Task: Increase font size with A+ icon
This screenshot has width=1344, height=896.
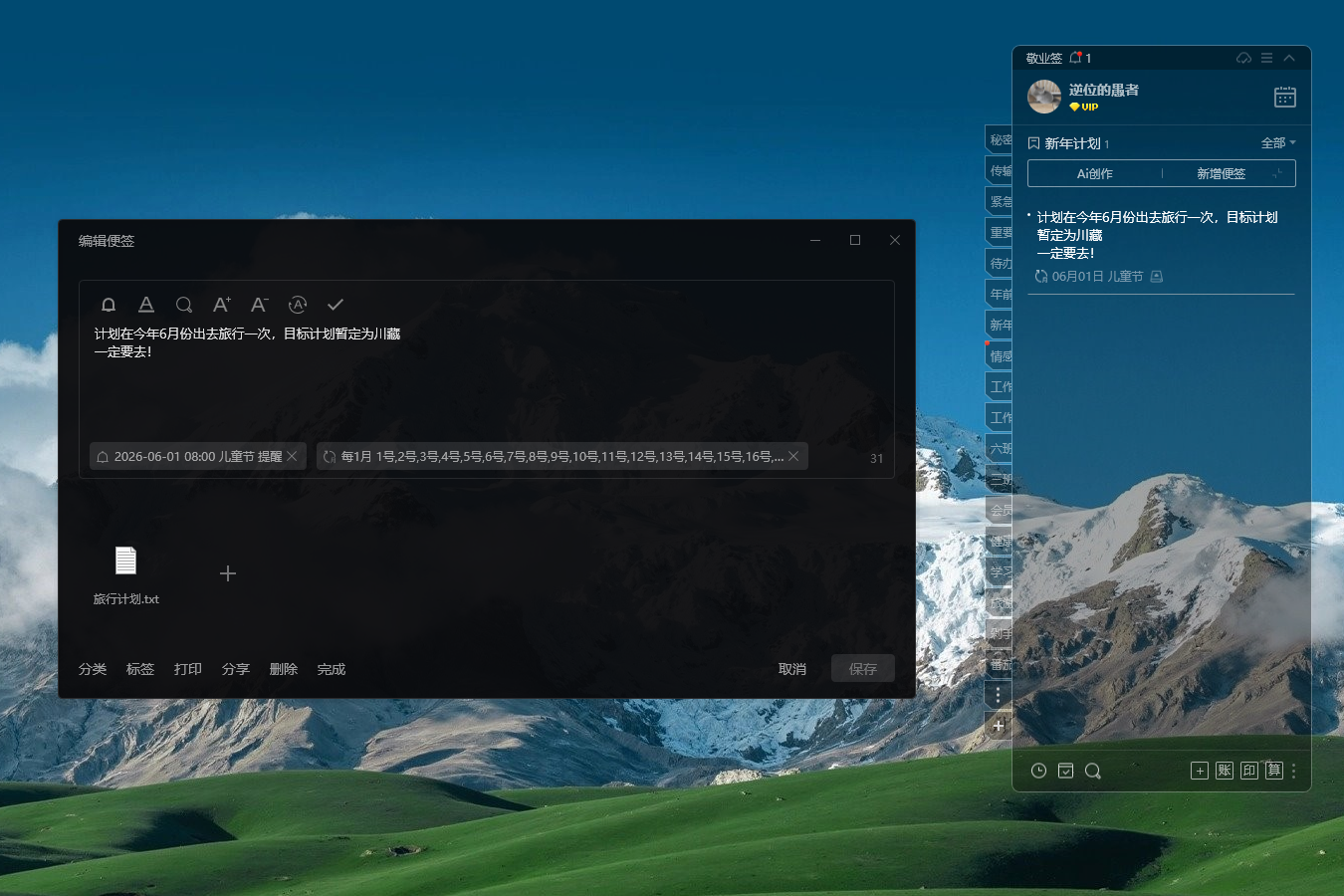Action: click(x=221, y=305)
